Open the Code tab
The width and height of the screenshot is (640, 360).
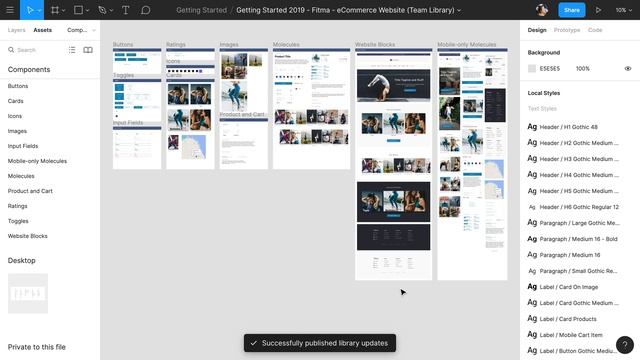click(595, 30)
